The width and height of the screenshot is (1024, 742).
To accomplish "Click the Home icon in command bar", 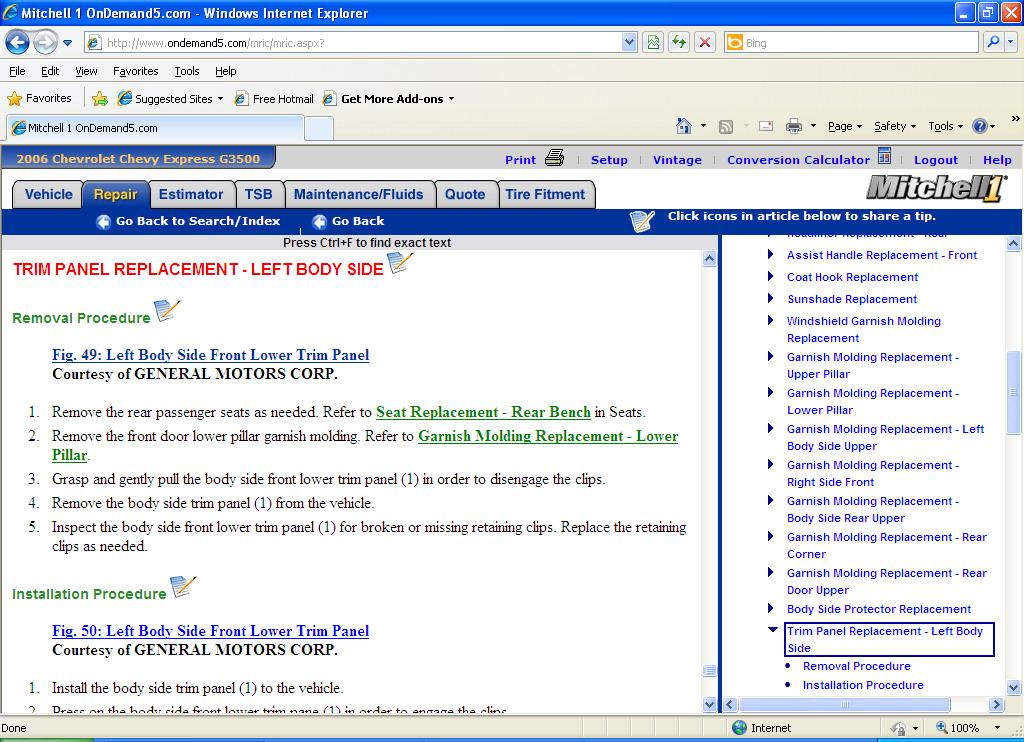I will coord(684,126).
